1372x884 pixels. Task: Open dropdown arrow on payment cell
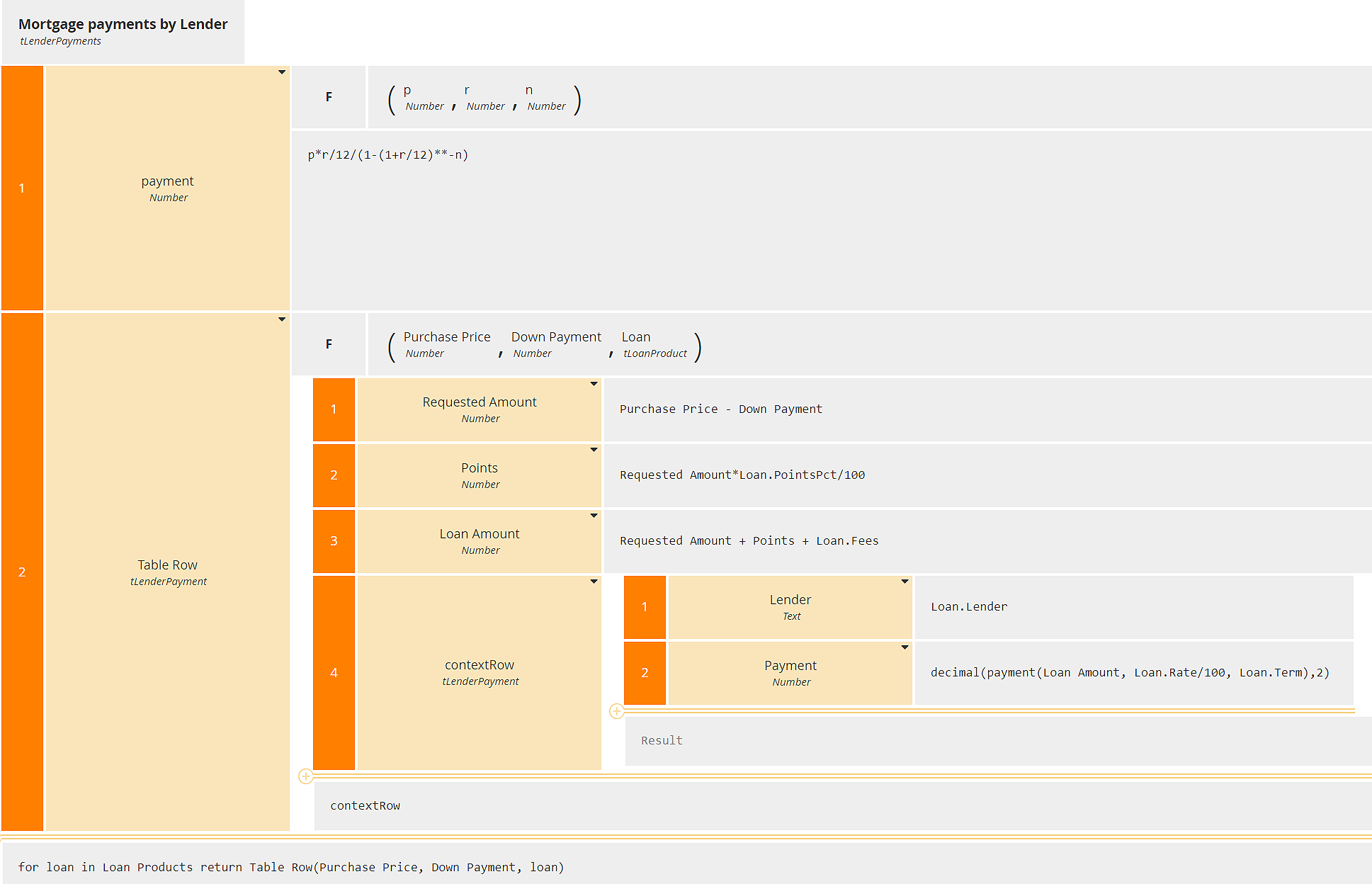[282, 72]
